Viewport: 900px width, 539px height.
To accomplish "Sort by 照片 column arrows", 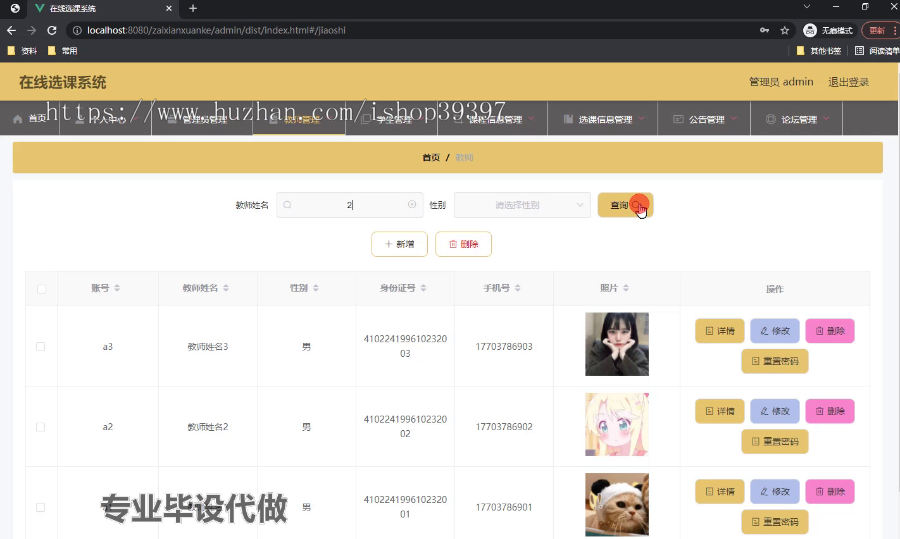I will point(626,288).
